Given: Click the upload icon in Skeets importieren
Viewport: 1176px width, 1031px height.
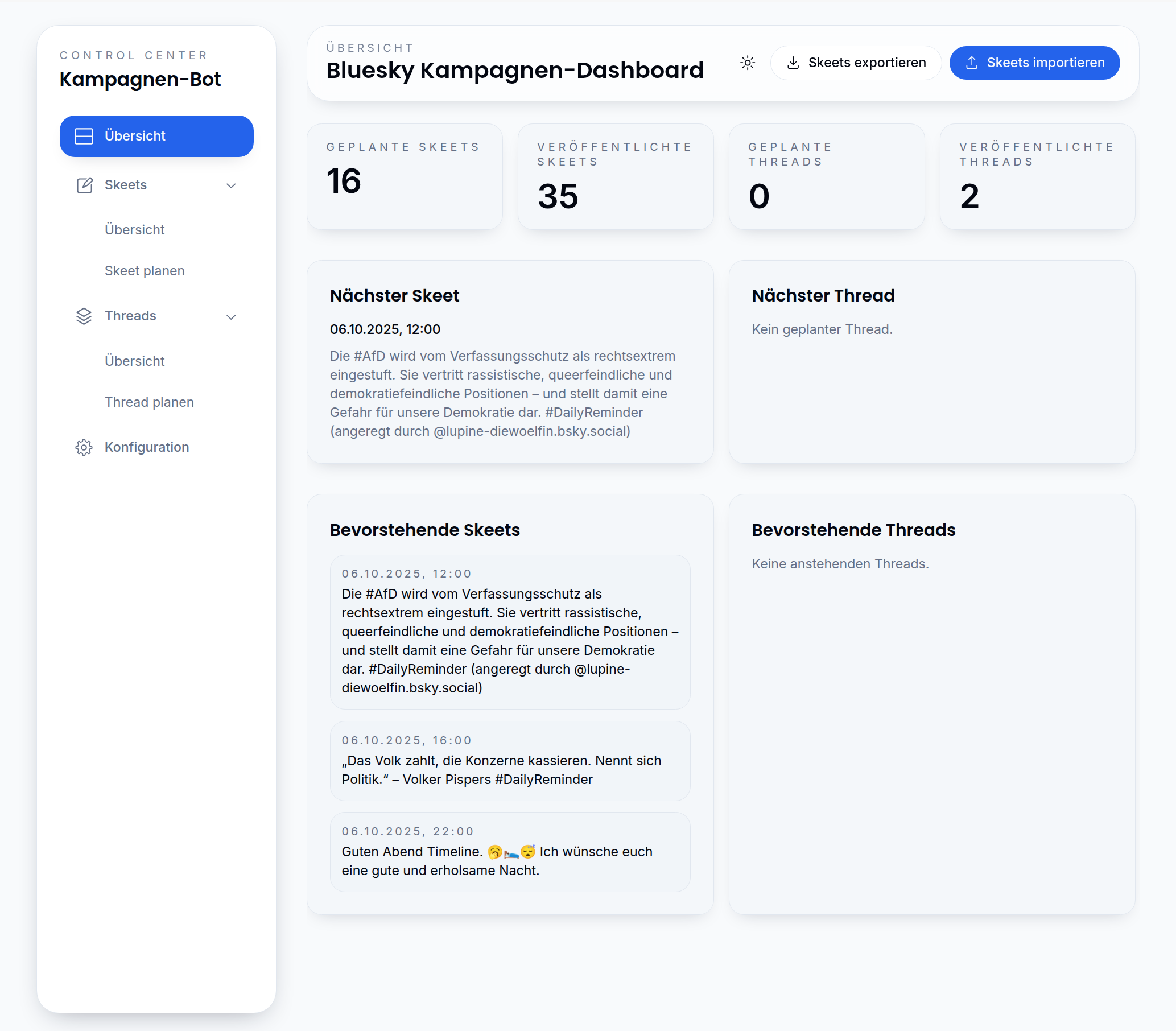Looking at the screenshot, I should pos(971,63).
